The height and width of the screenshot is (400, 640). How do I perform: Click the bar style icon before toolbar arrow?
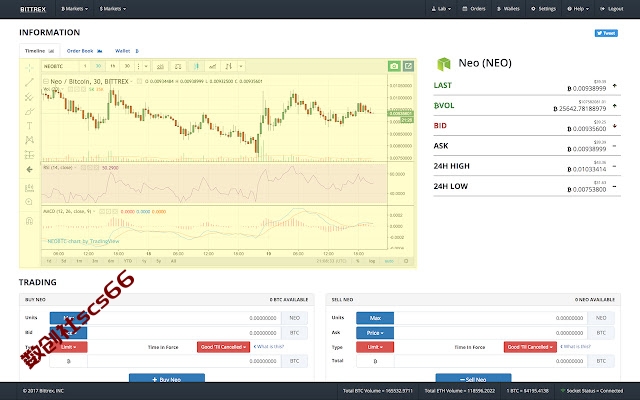[229, 66]
